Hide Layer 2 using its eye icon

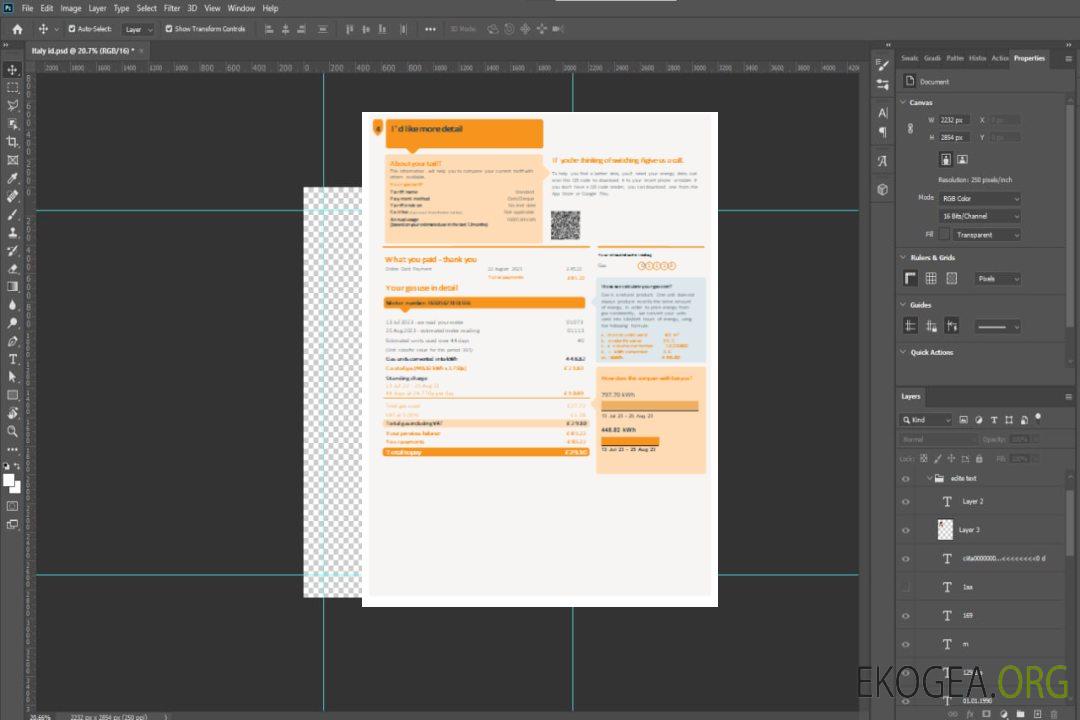click(x=906, y=502)
